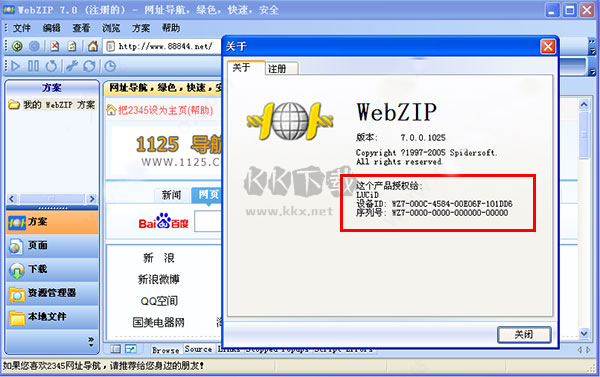The width and height of the screenshot is (600, 377).
Task: Click the 我的 WebZIP 方案 folder icon
Action: pos(14,104)
